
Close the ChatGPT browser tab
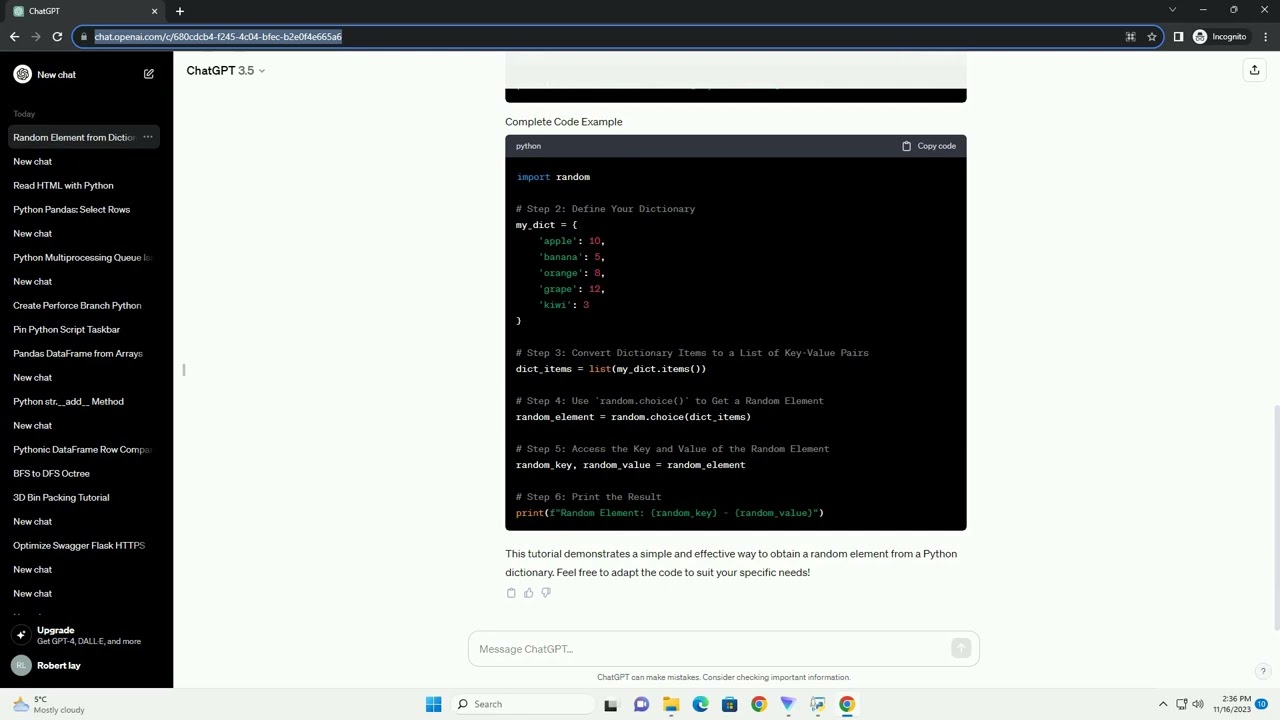point(154,11)
